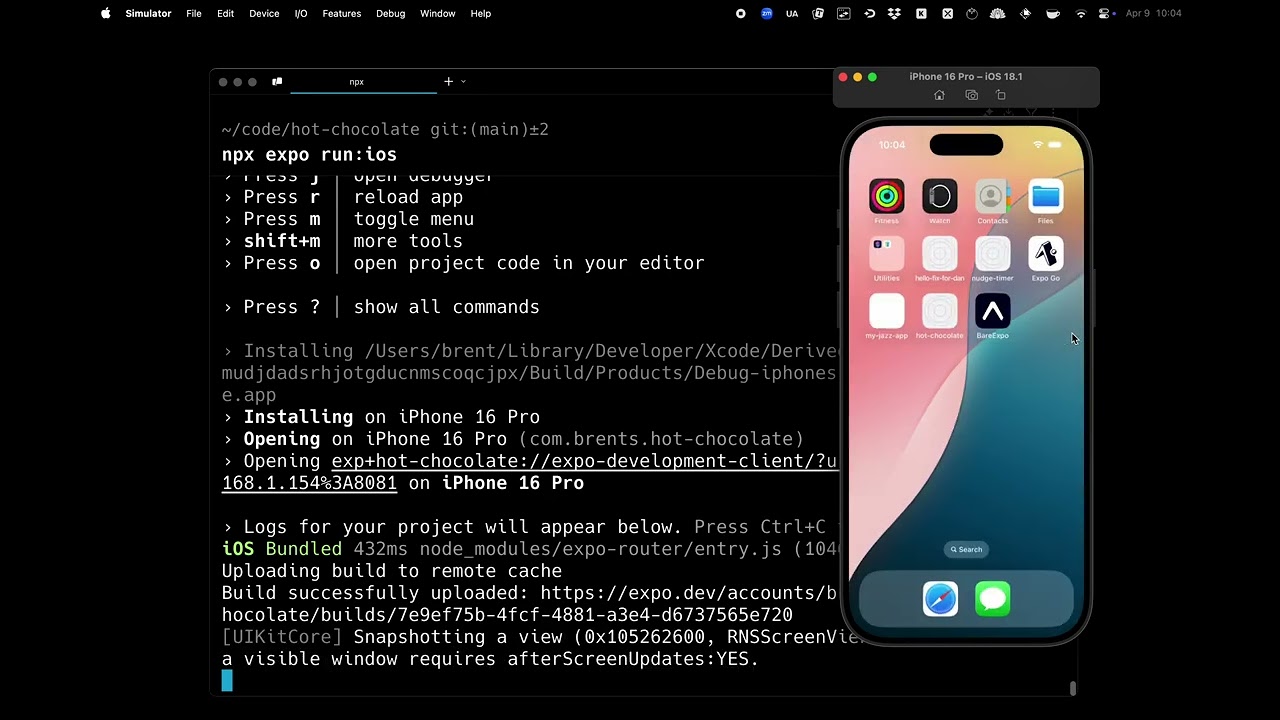Click the 'open project code in your editor' text

coord(529,263)
